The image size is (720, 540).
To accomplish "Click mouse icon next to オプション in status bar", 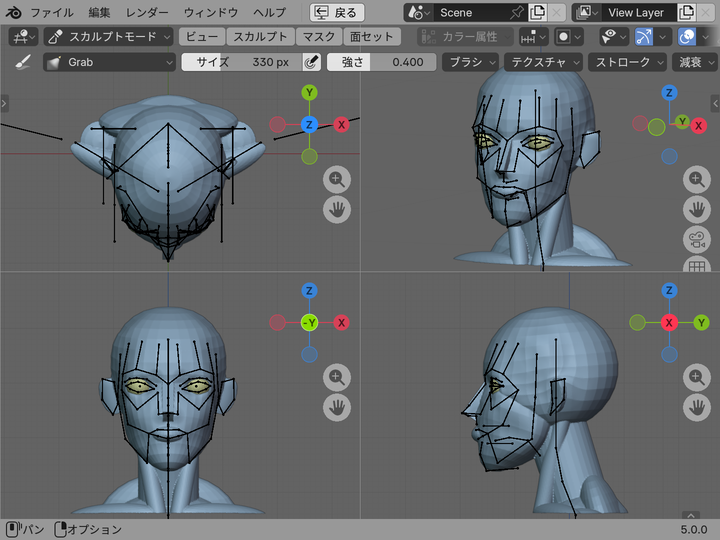I will point(61,529).
